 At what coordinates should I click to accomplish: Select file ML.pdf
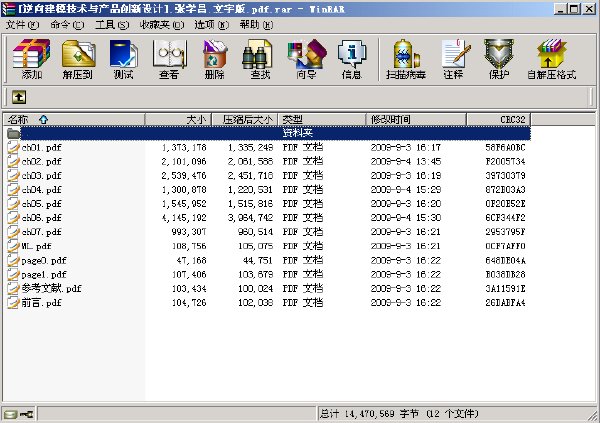click(36, 247)
